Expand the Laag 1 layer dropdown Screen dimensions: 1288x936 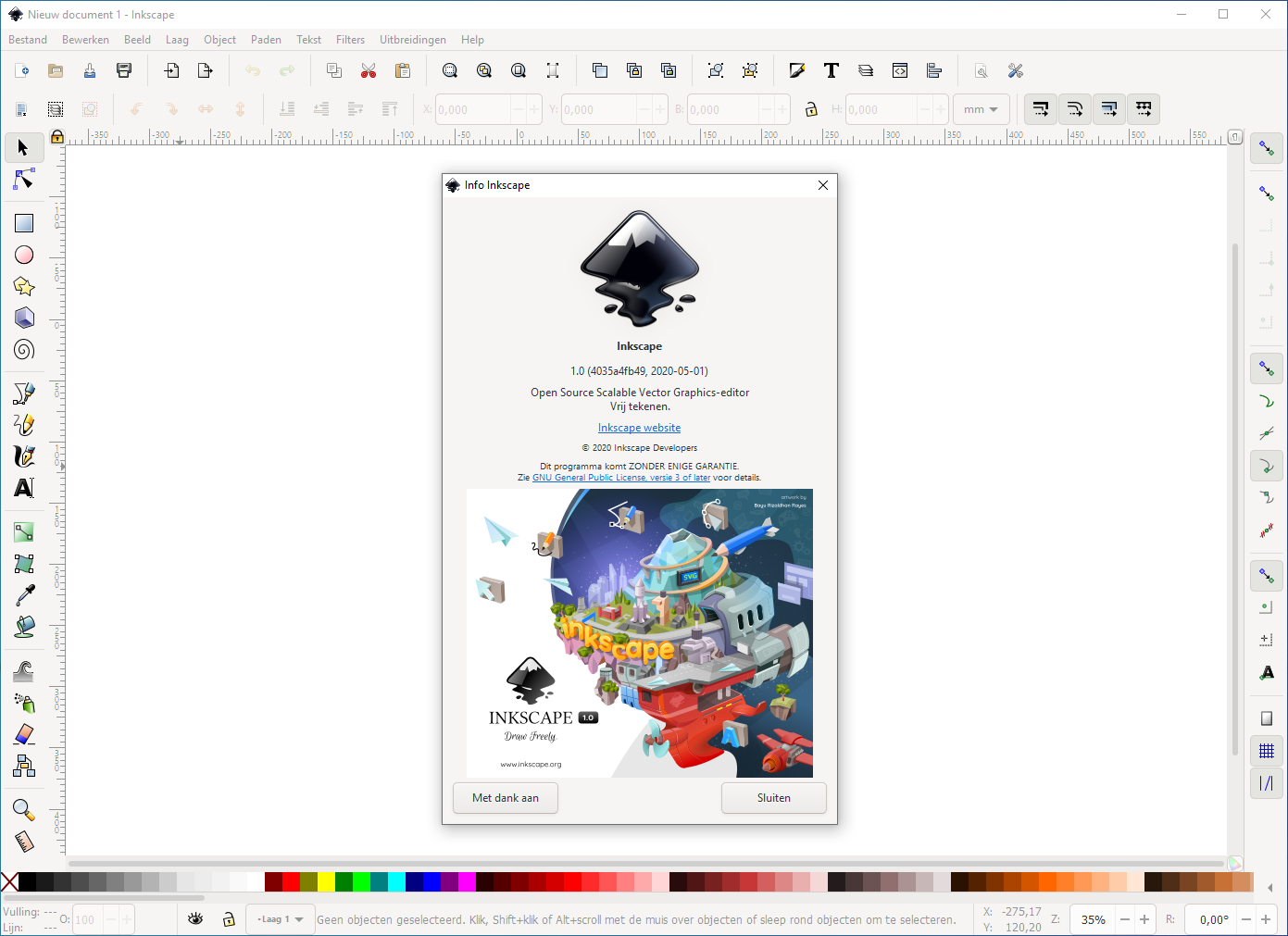[x=281, y=919]
